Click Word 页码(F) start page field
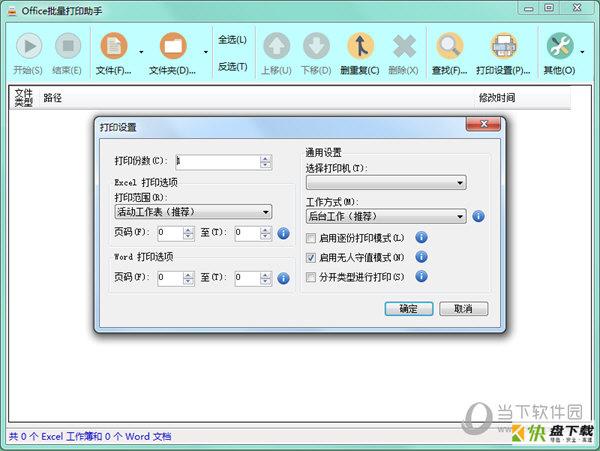This screenshot has width=600, height=451. click(170, 278)
